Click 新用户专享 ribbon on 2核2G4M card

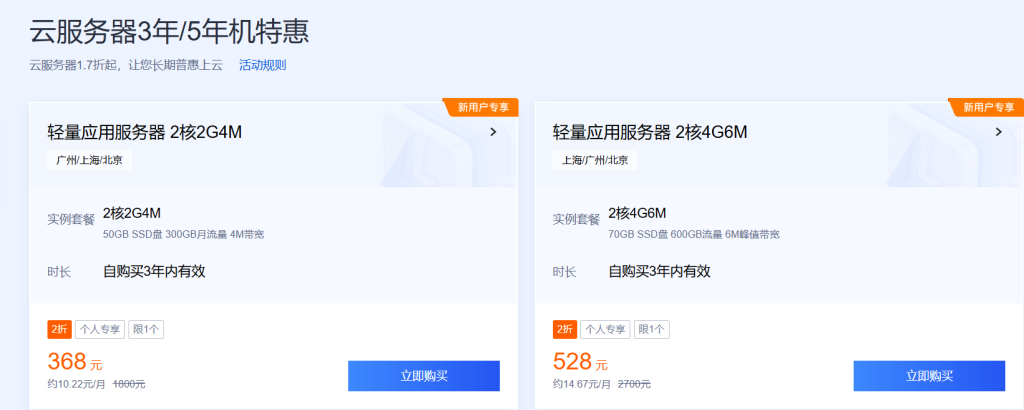tap(481, 107)
